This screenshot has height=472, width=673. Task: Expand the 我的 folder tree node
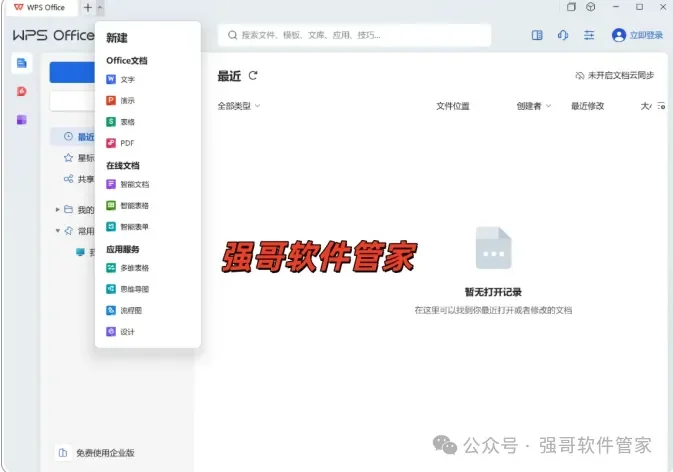click(x=58, y=210)
